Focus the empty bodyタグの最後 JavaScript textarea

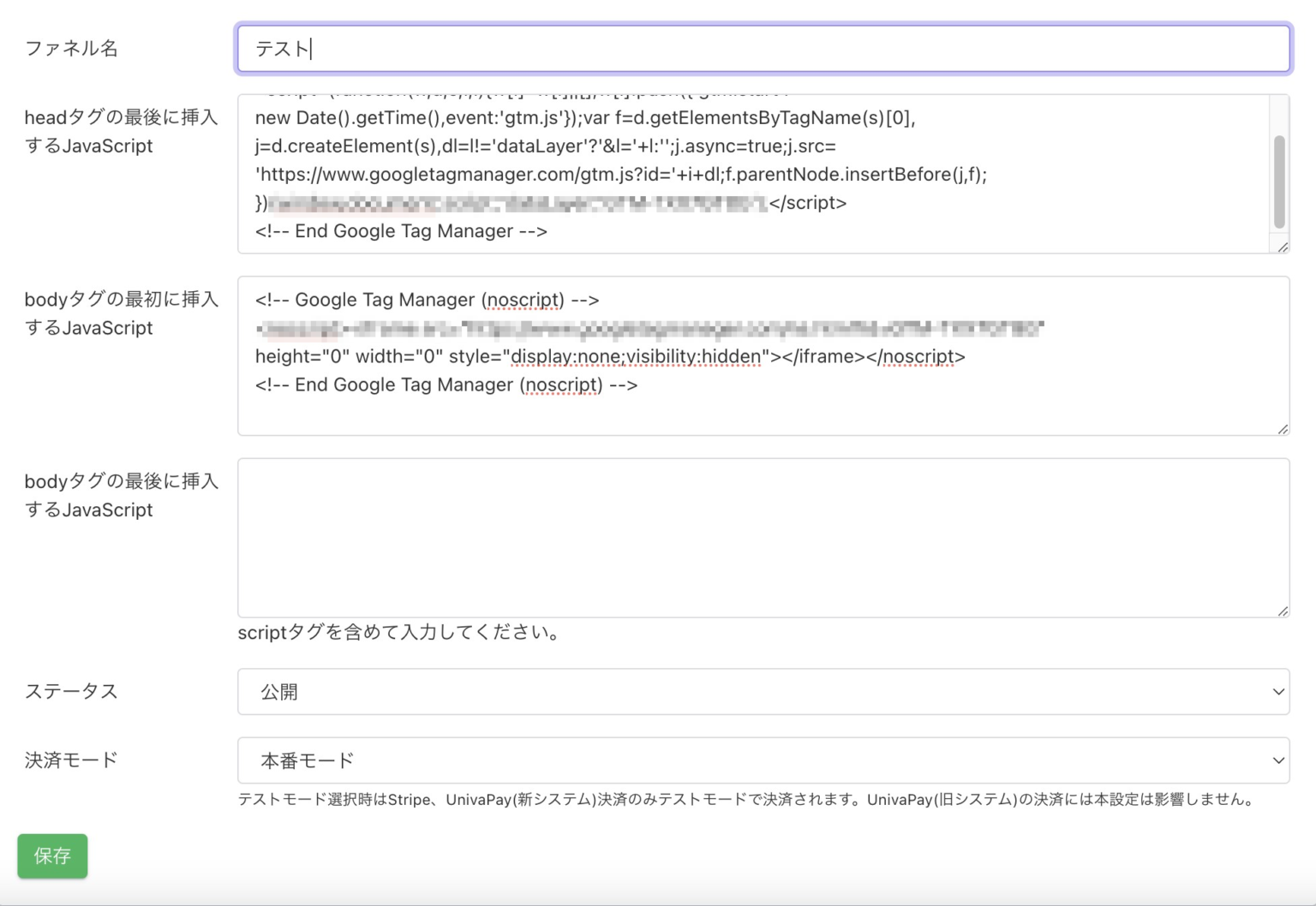[763, 538]
